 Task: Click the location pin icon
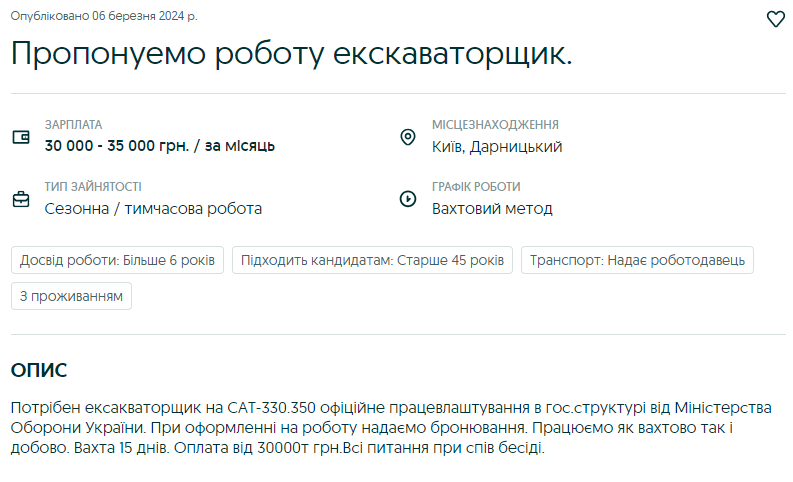point(407,137)
